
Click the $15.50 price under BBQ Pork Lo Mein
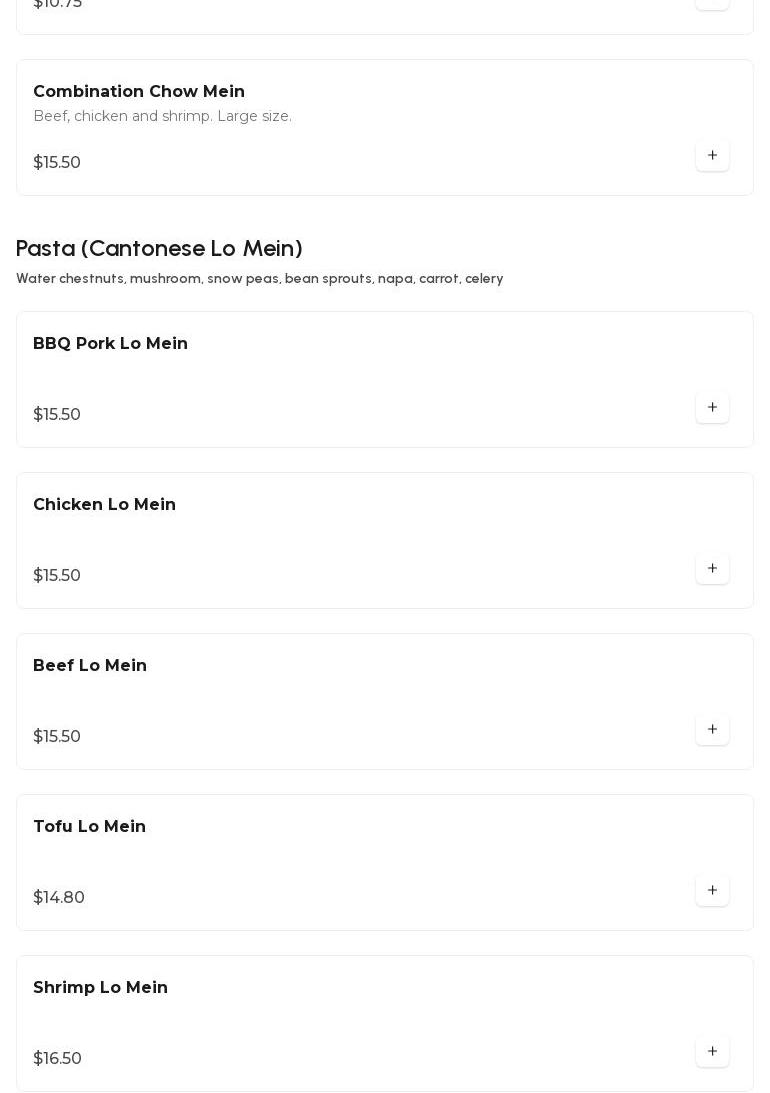click(x=57, y=415)
